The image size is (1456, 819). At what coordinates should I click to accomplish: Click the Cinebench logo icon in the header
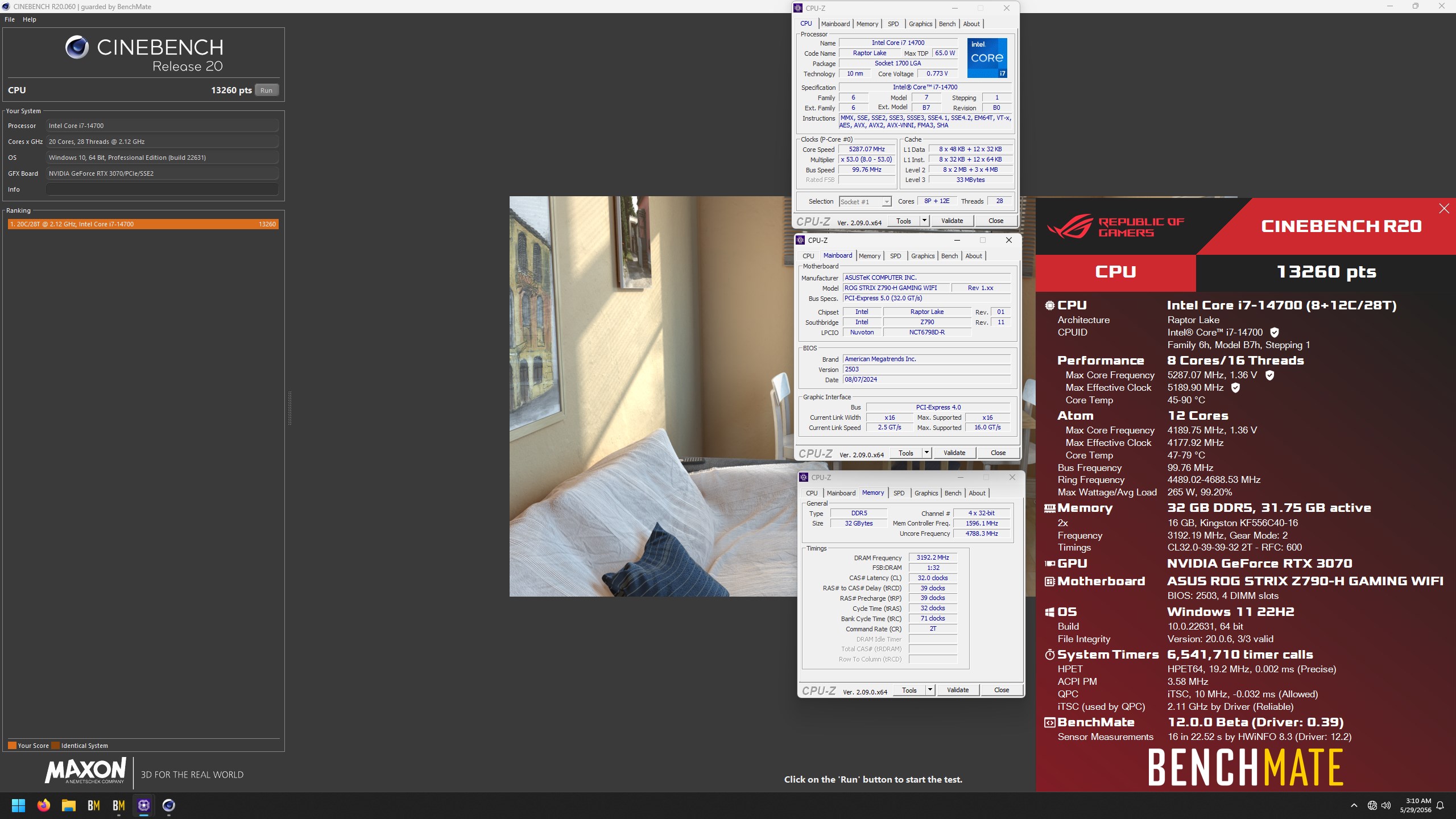pyautogui.click(x=77, y=47)
